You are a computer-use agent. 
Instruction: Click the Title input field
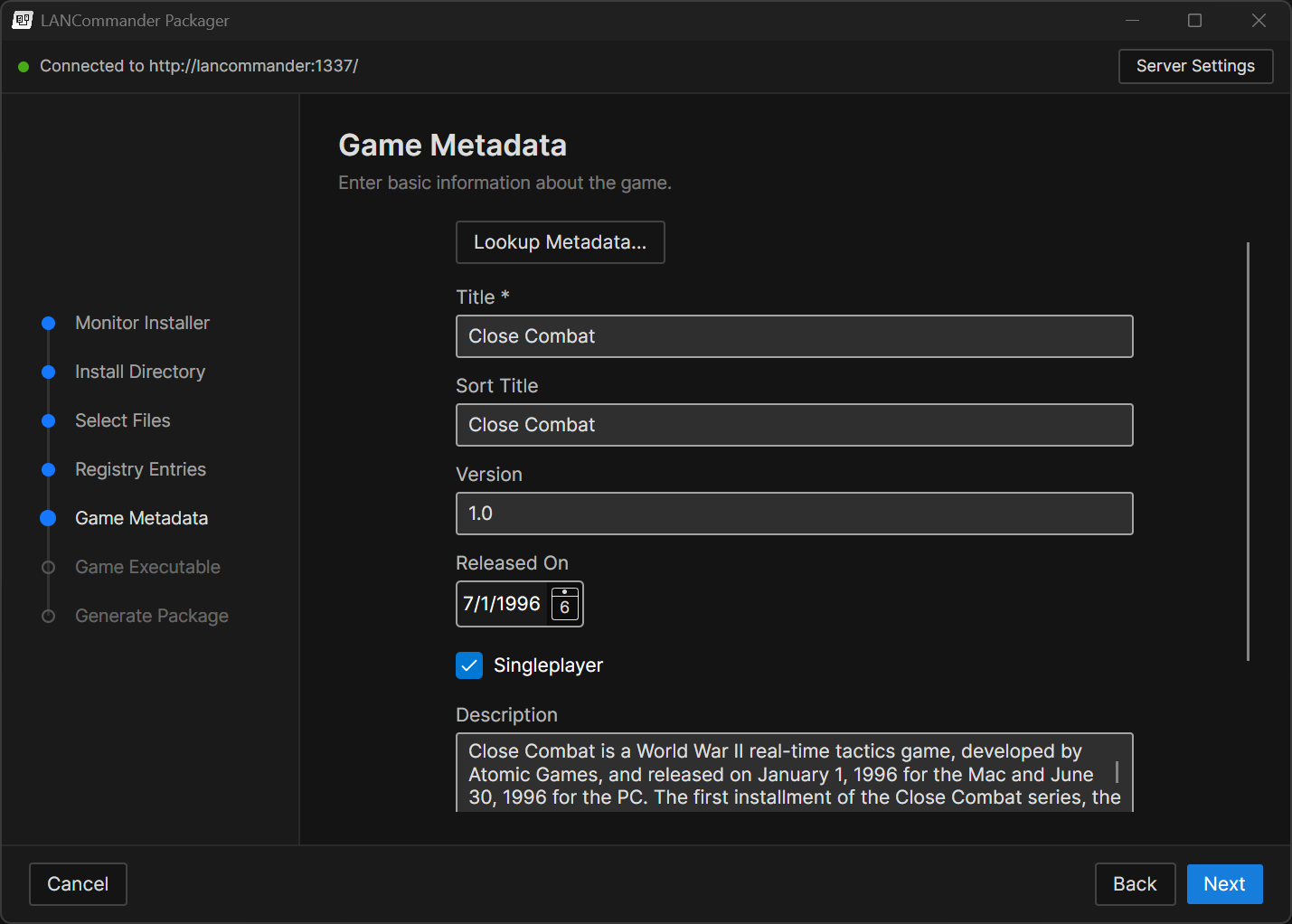795,336
